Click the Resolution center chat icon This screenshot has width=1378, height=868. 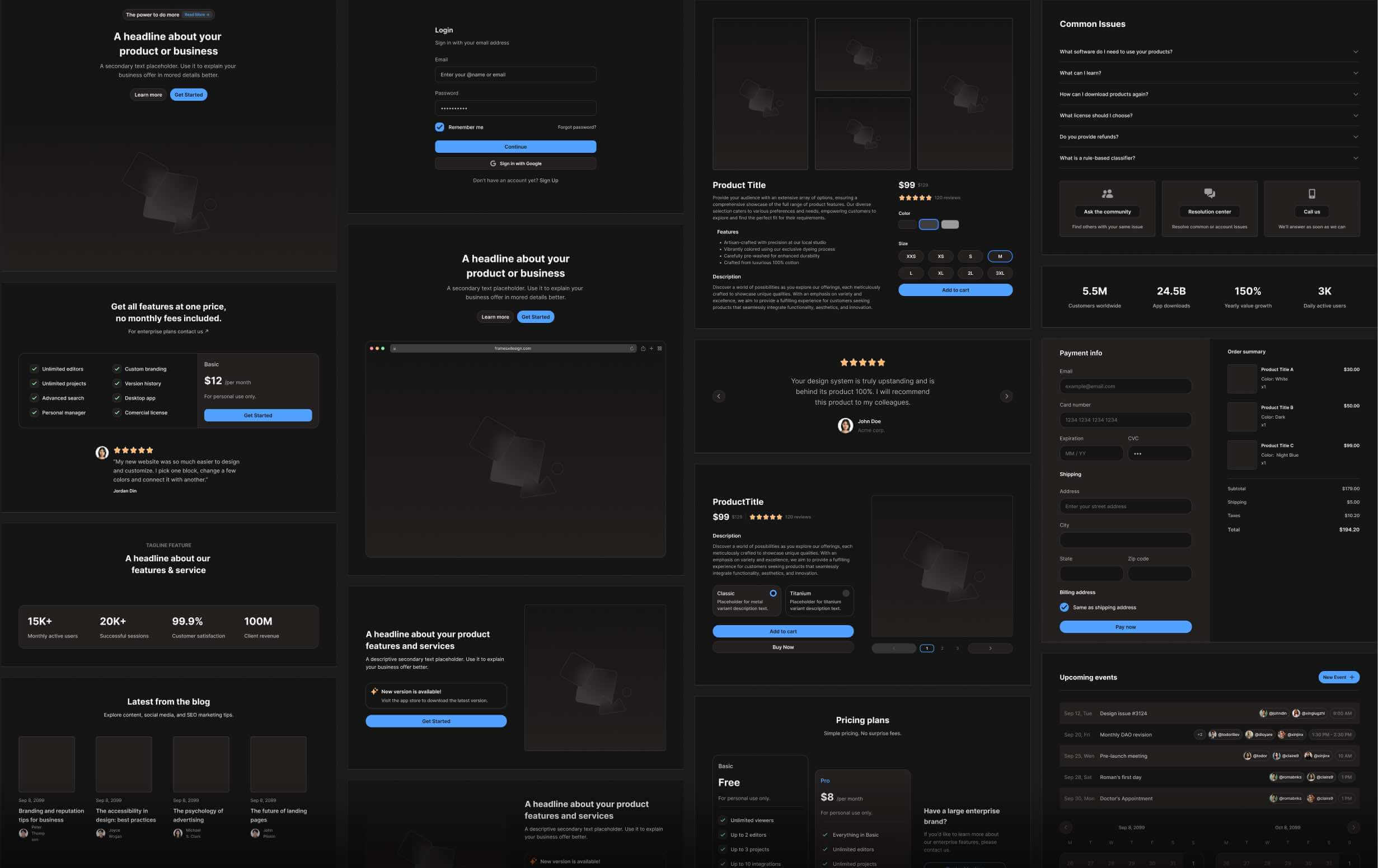pyautogui.click(x=1209, y=194)
